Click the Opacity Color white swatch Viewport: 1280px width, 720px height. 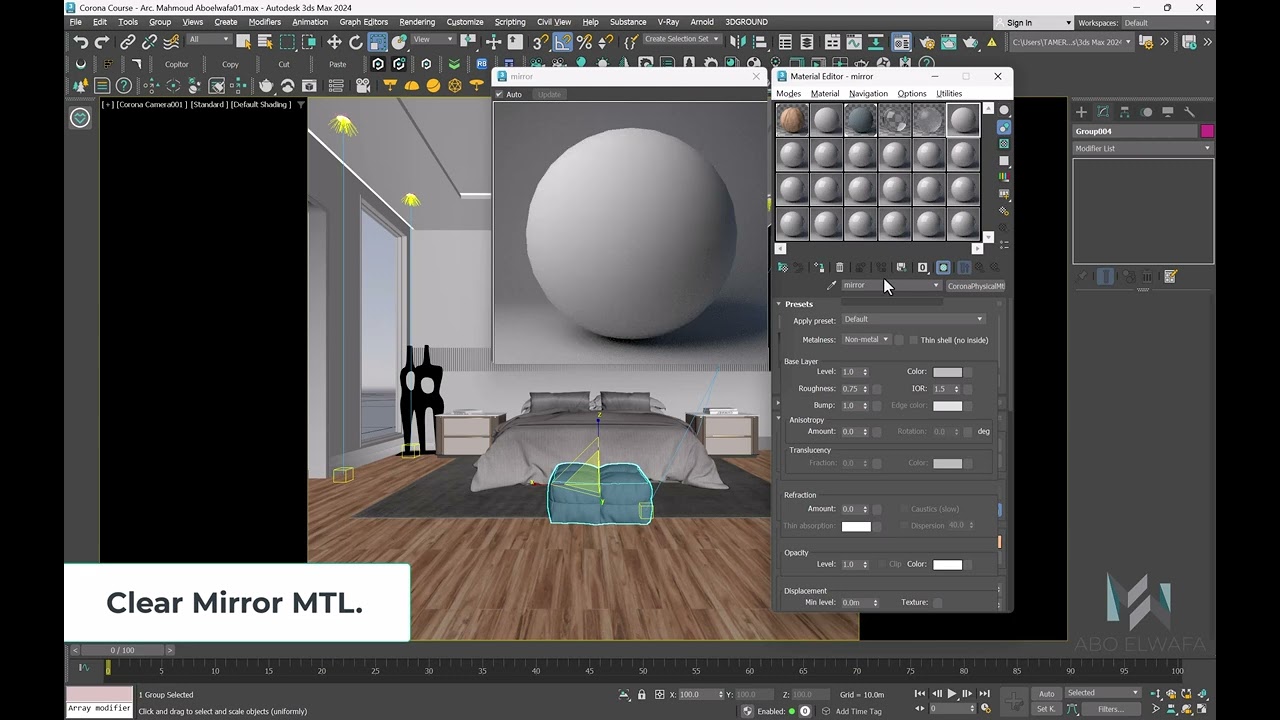tap(948, 564)
